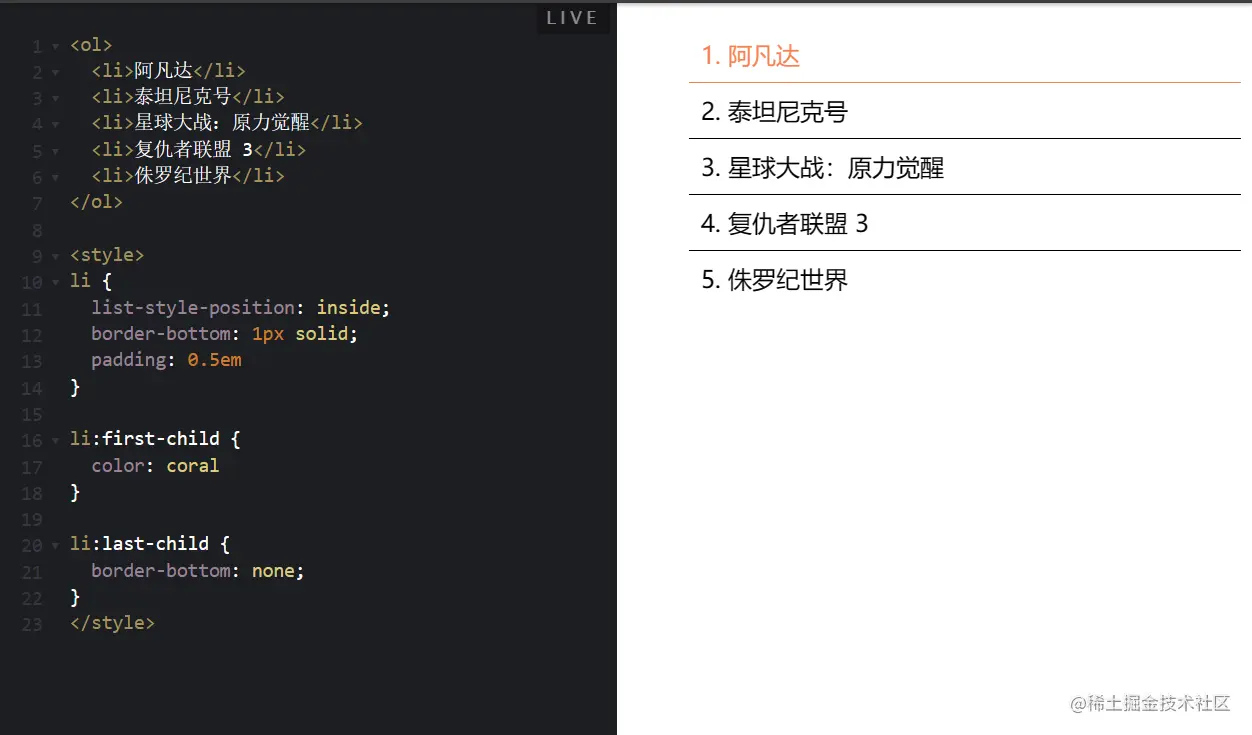Image resolution: width=1252 pixels, height=735 pixels.
Task: Toggle the LIVE preview button
Action: point(573,18)
